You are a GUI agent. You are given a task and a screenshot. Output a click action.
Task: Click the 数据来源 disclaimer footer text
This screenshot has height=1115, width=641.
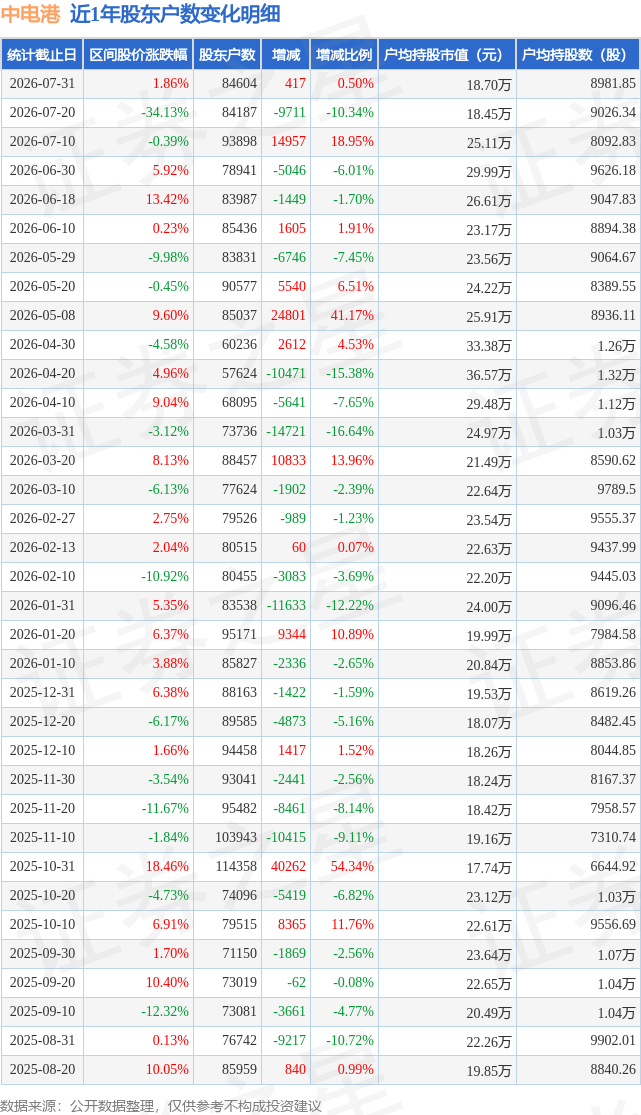161,1106
